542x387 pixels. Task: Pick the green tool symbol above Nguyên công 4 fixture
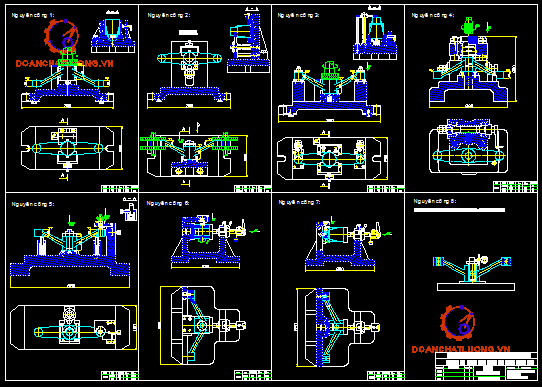pos(470,26)
